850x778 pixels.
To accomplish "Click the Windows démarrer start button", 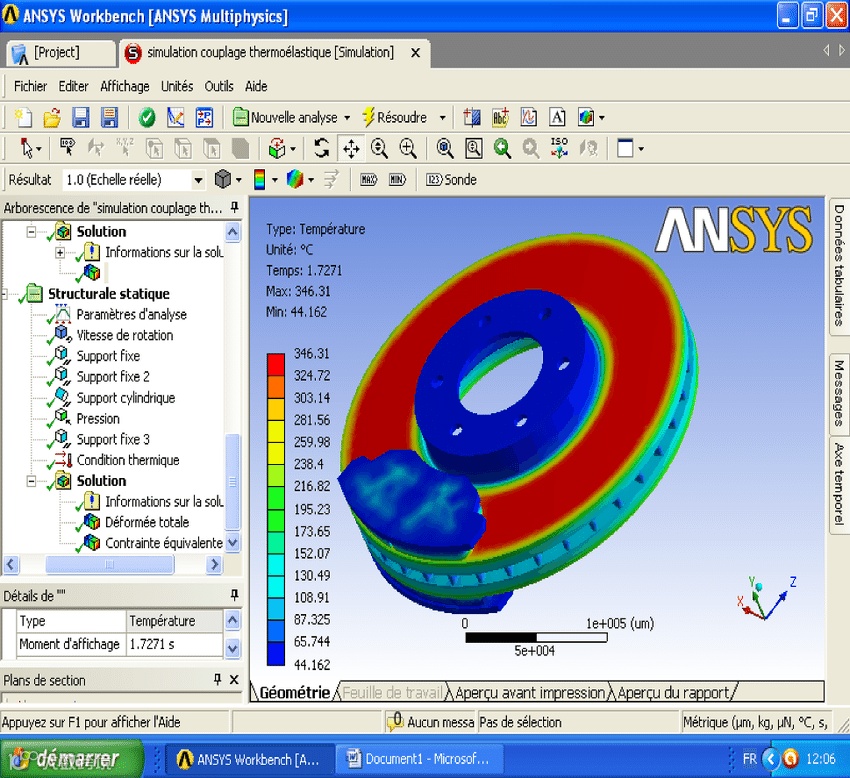I will click(x=71, y=759).
